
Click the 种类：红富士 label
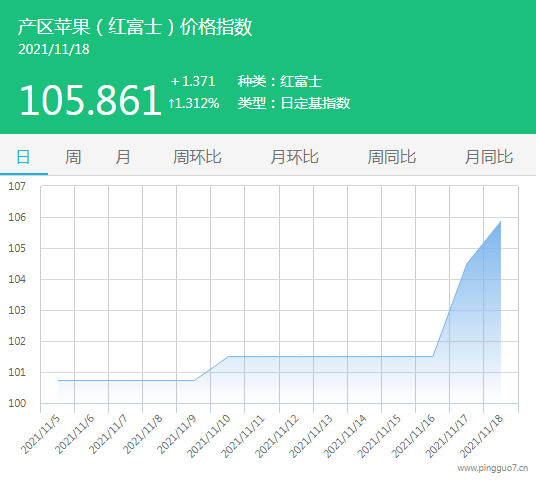[x=280, y=81]
